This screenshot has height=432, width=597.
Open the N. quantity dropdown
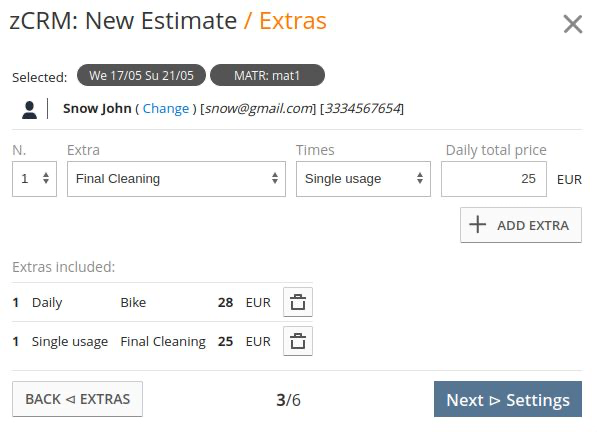tap(34, 179)
